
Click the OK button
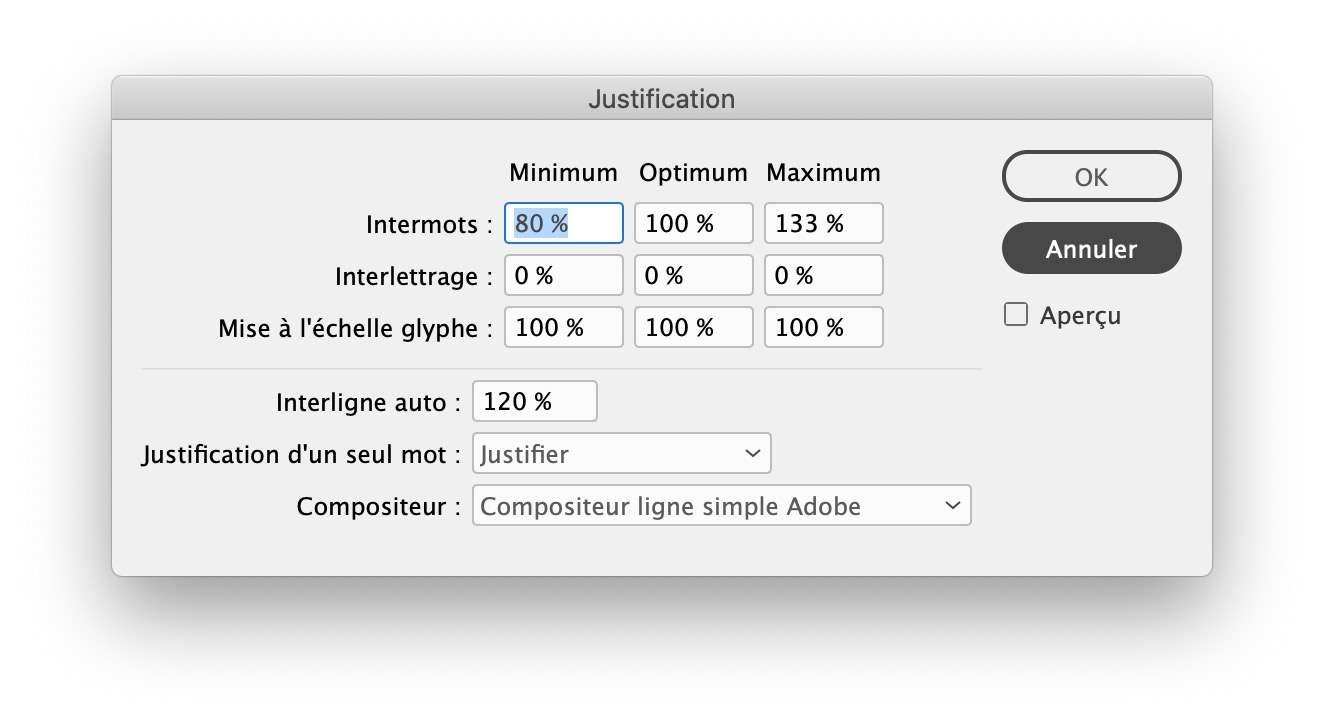tap(1091, 176)
